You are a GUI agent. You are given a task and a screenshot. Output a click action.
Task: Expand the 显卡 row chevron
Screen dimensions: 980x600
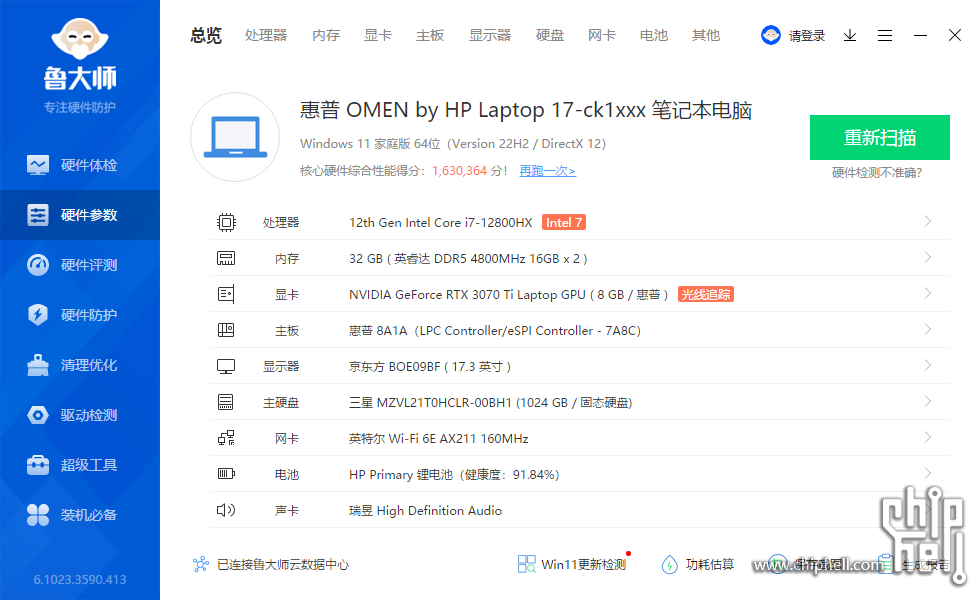928,293
